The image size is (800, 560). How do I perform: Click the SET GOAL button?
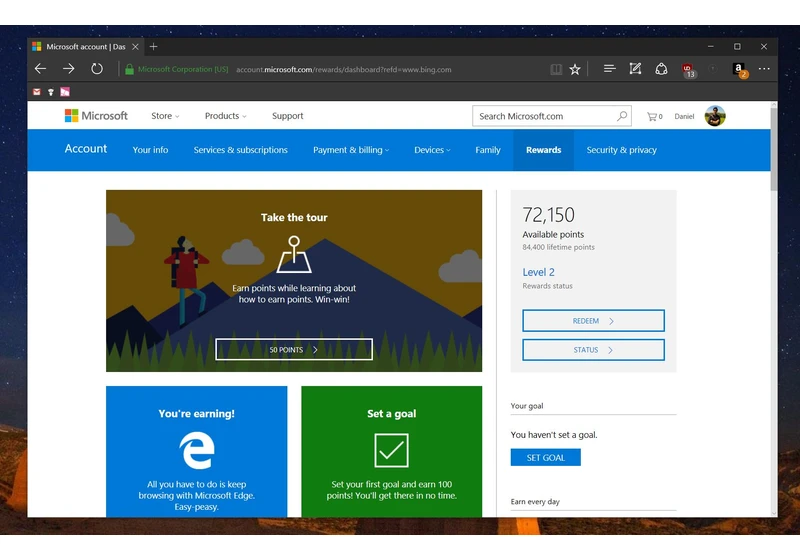[x=545, y=457]
